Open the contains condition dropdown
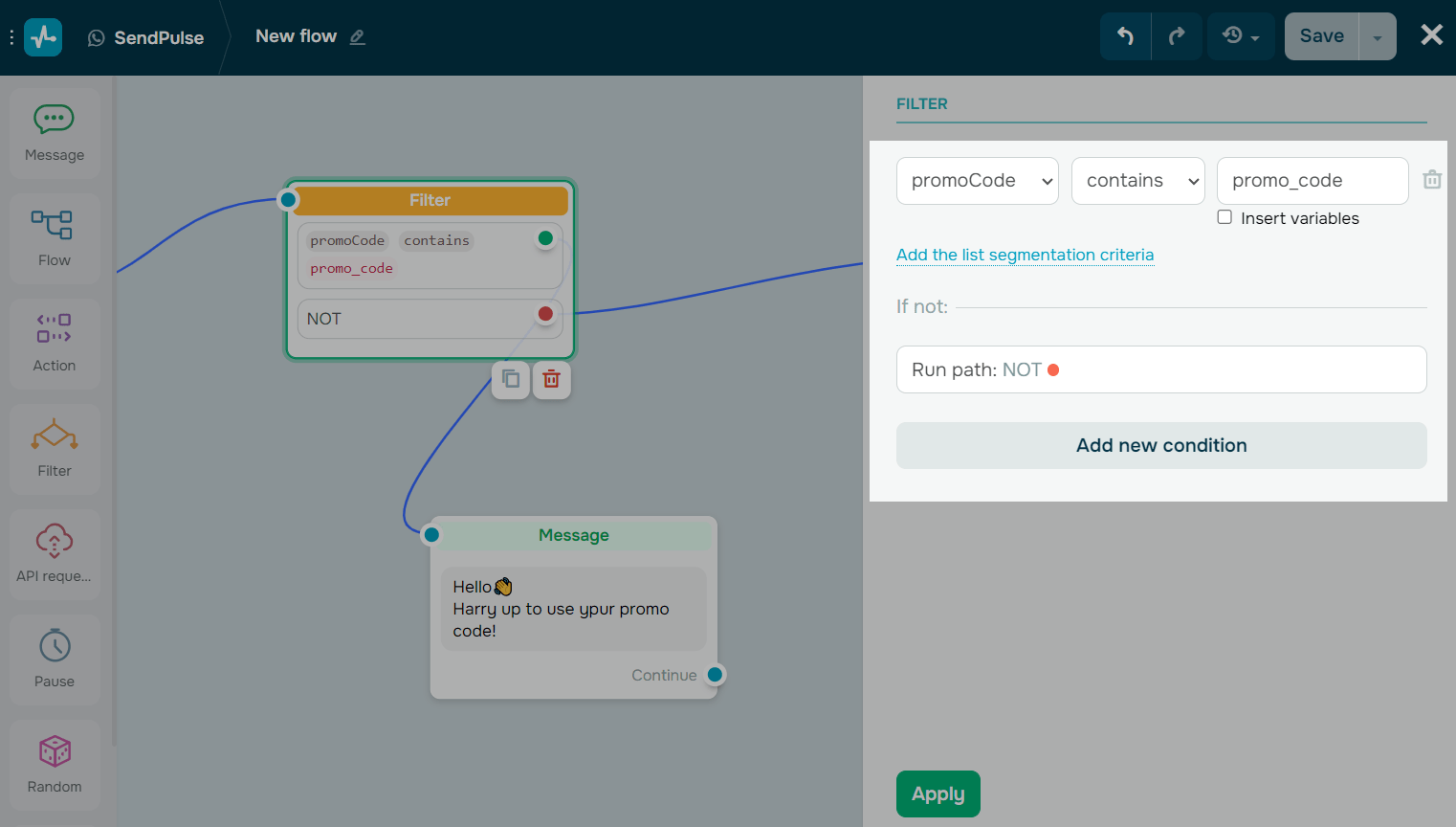Viewport: 1456px width, 827px height. click(1137, 180)
